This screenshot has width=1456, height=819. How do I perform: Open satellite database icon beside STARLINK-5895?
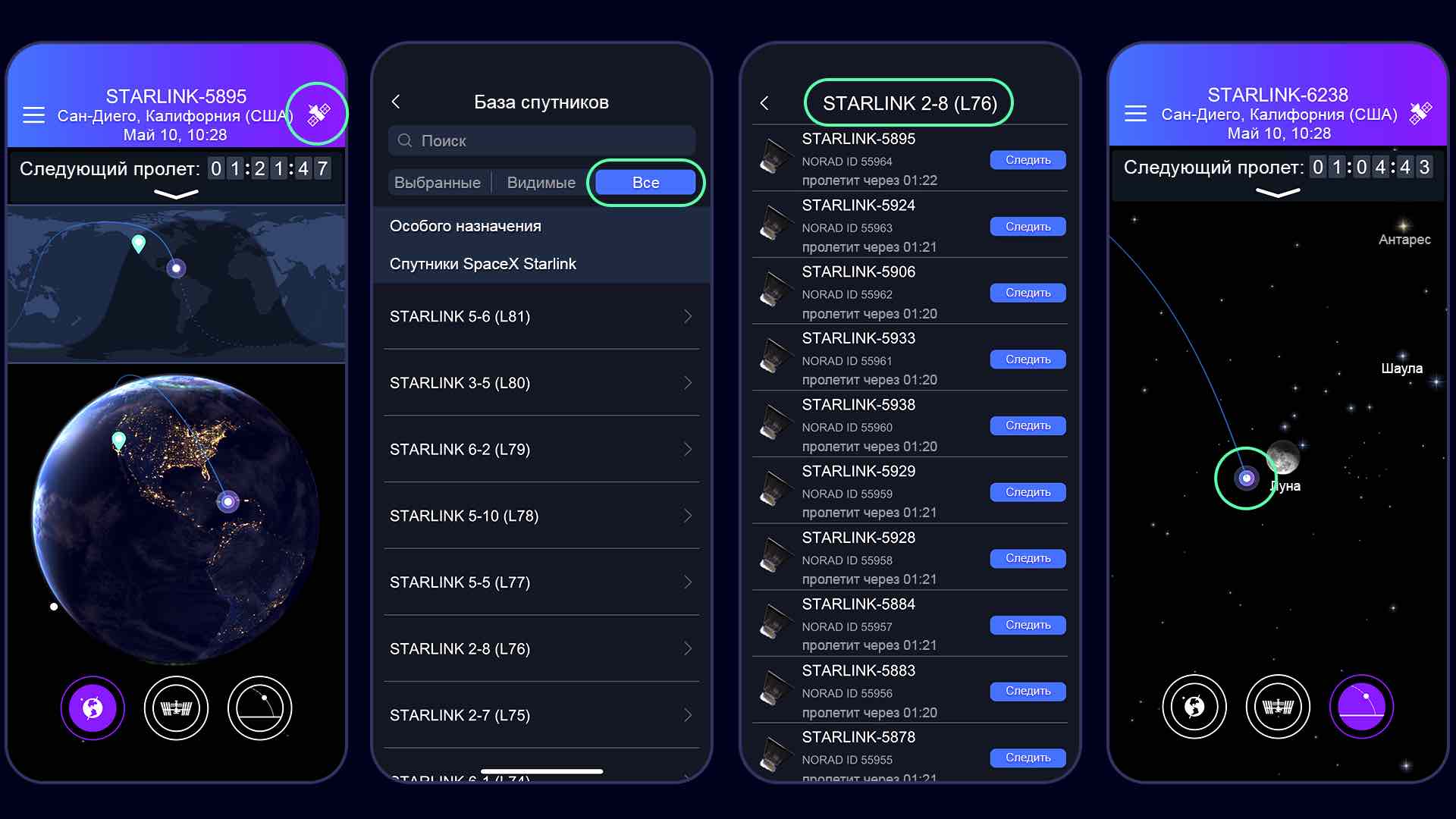coord(318,115)
